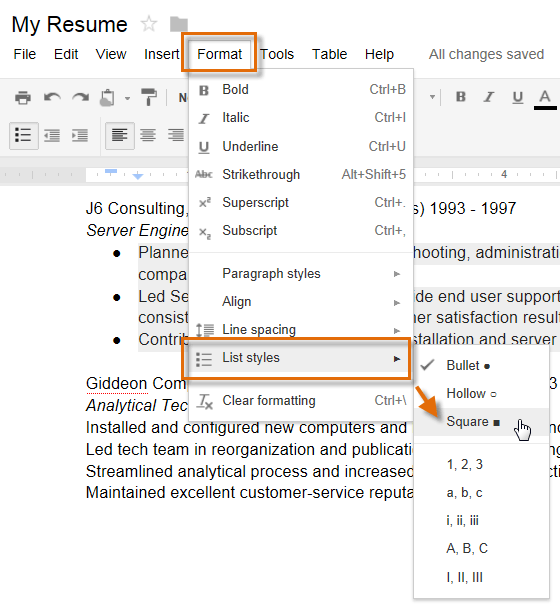Click the line starting Streamlined analytical process

point(249,471)
